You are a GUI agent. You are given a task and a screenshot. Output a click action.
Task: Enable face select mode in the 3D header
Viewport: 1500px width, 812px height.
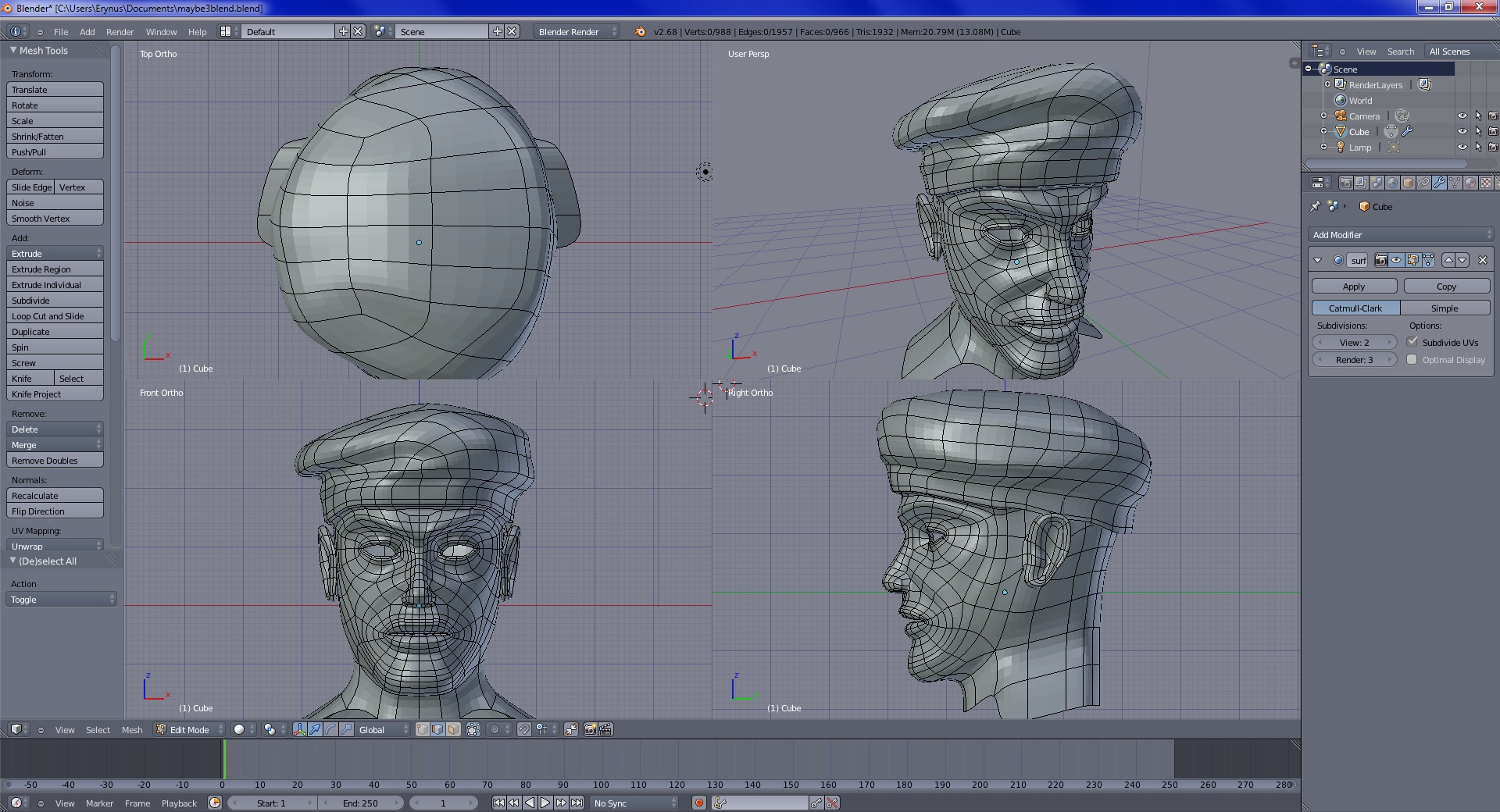point(453,729)
